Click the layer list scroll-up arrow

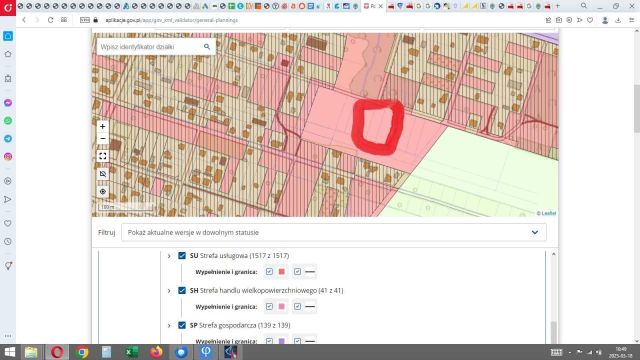(x=553, y=254)
